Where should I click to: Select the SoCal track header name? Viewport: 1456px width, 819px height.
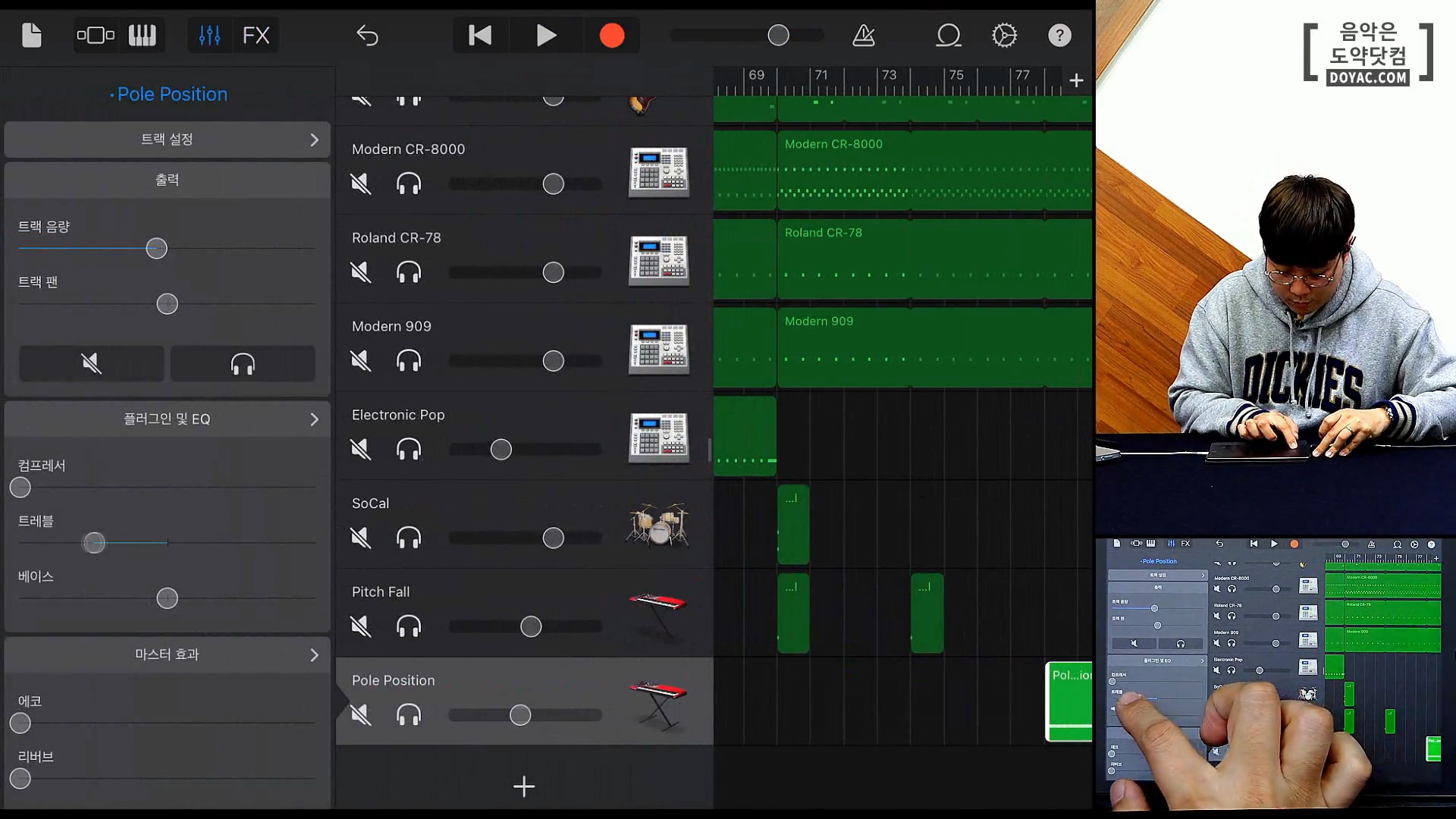point(370,504)
